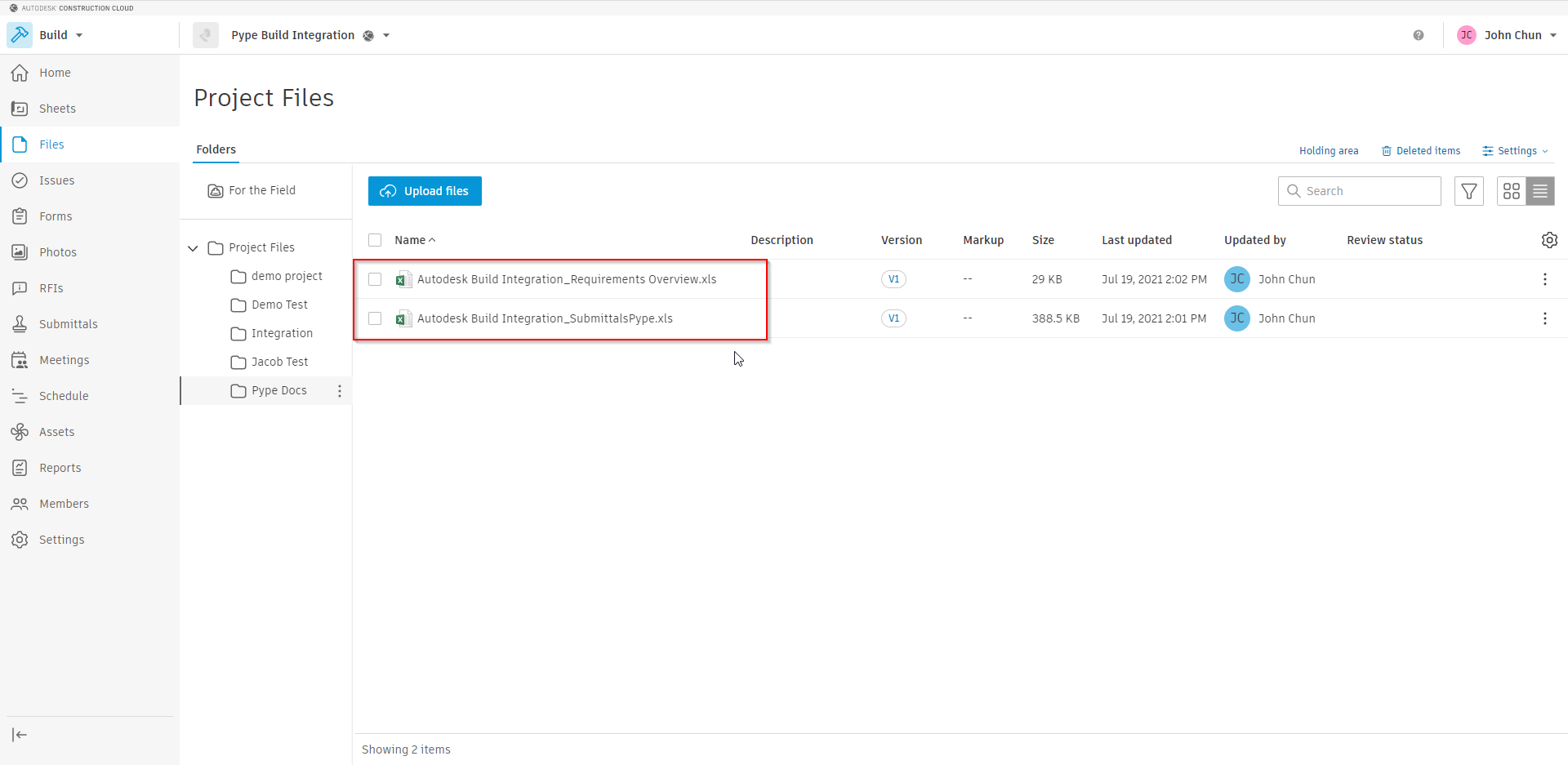This screenshot has width=1568, height=765.
Task: Switch to list view
Action: pyautogui.click(x=1540, y=191)
